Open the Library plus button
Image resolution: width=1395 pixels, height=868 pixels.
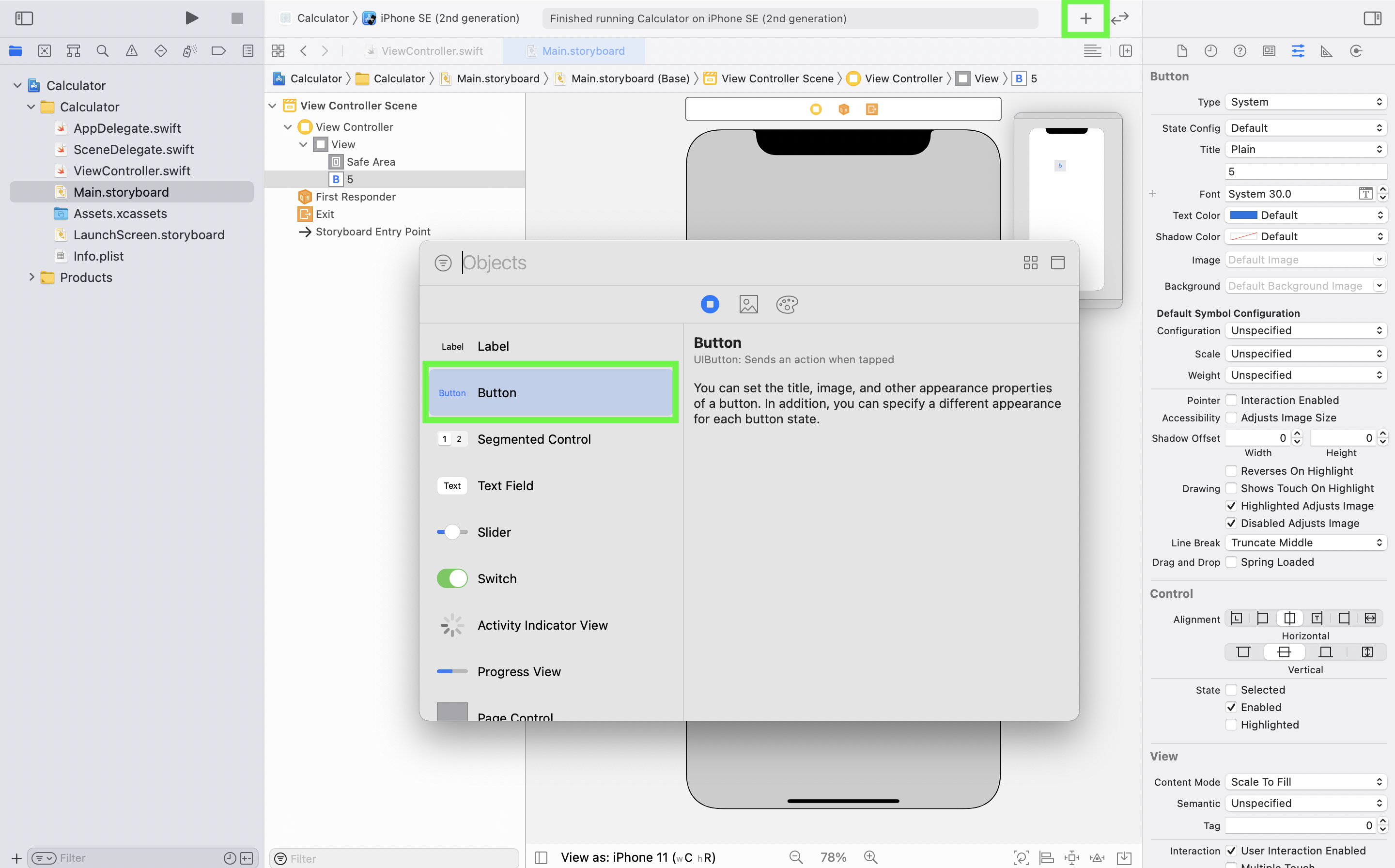click(x=1085, y=18)
